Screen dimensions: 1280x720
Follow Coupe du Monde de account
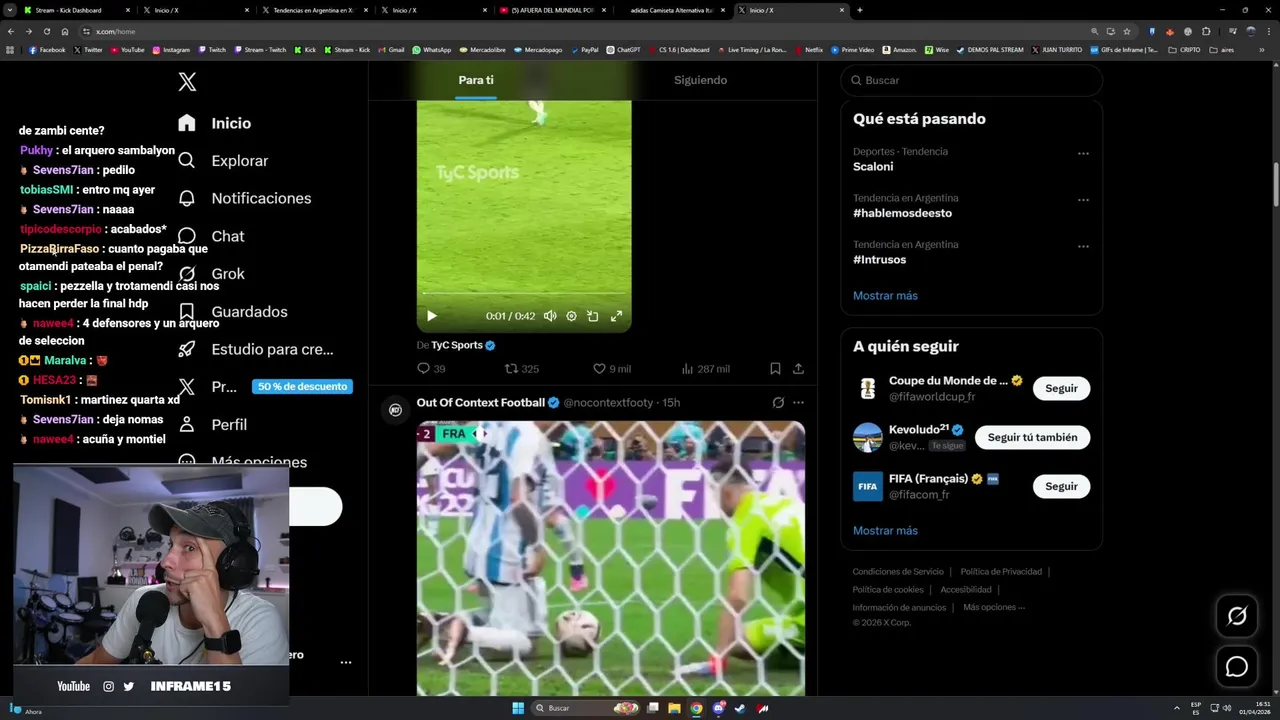click(1061, 388)
